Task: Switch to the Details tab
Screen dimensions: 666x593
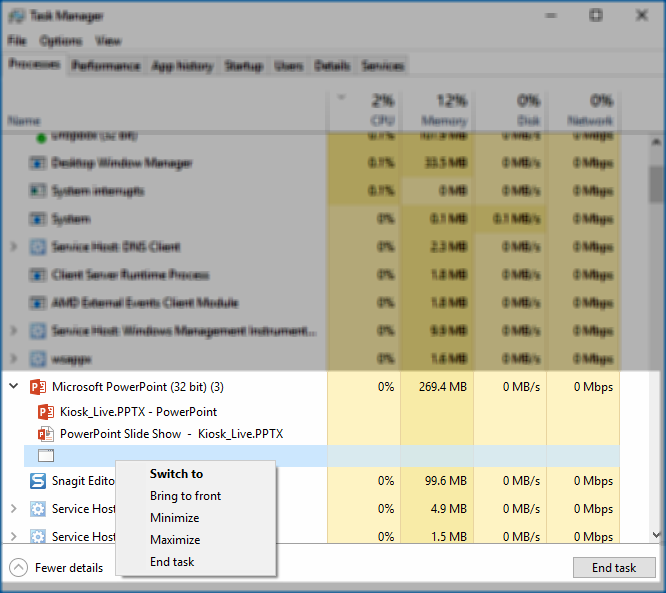Action: click(332, 66)
